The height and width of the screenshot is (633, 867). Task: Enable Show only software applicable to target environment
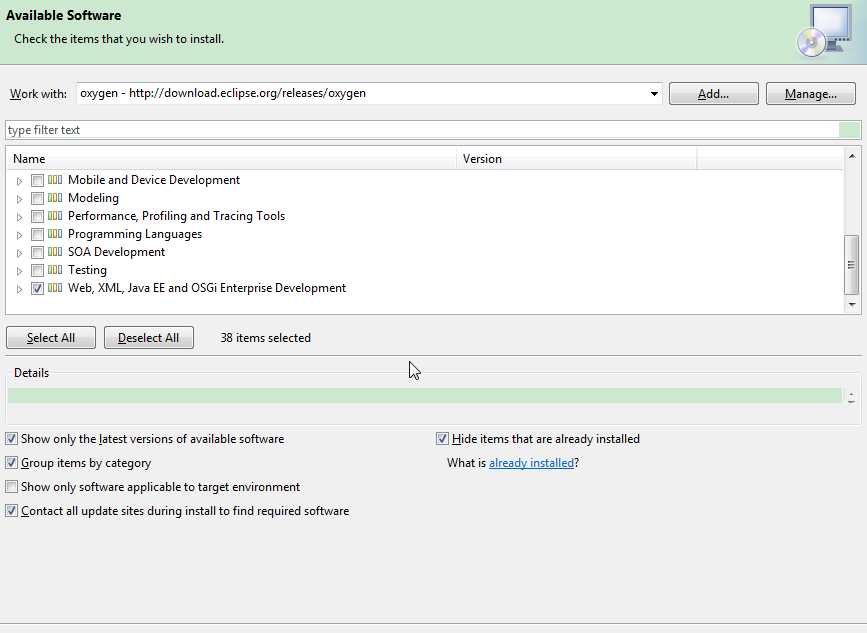tap(12, 487)
